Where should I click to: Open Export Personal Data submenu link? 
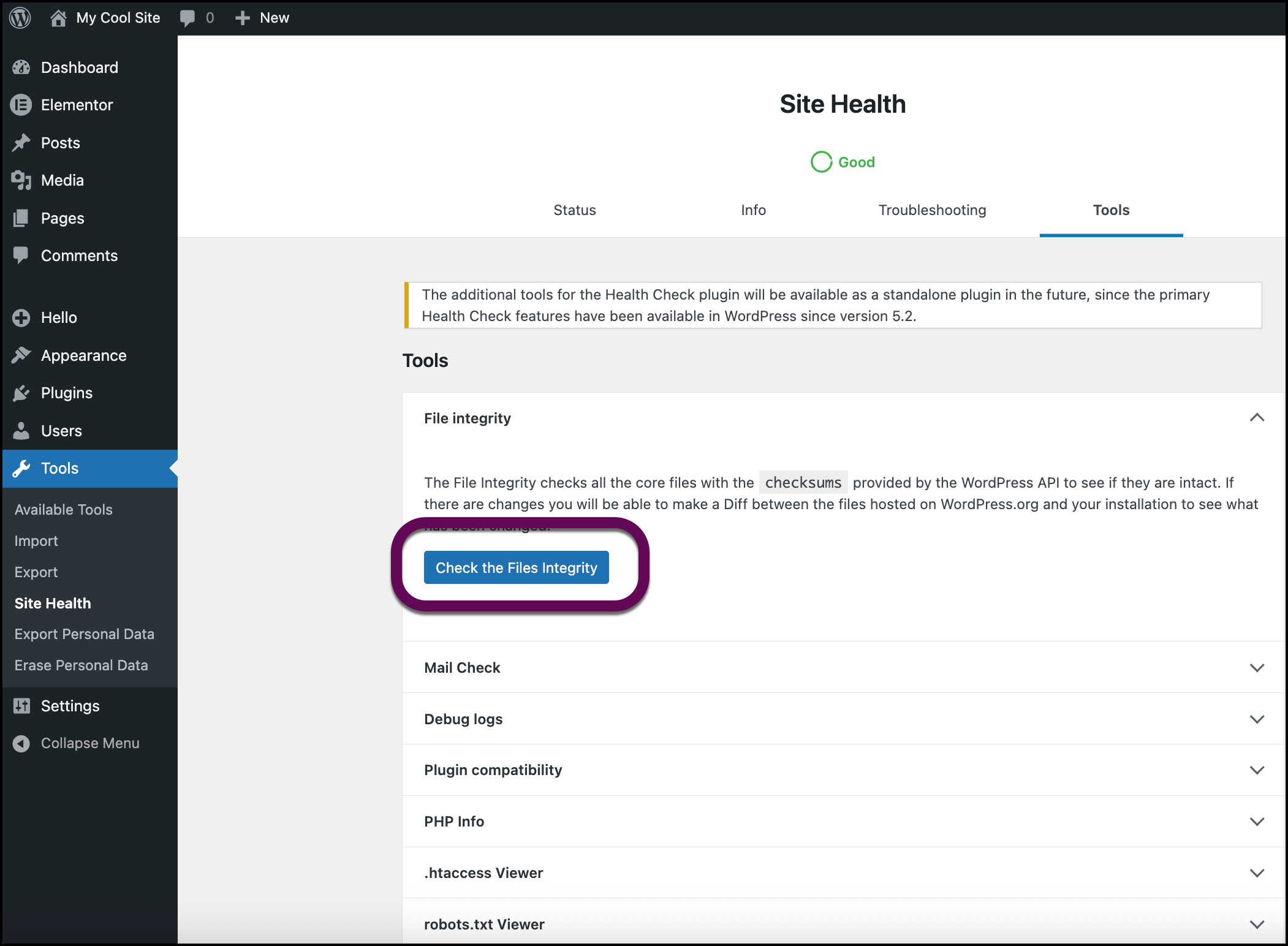[x=85, y=634]
